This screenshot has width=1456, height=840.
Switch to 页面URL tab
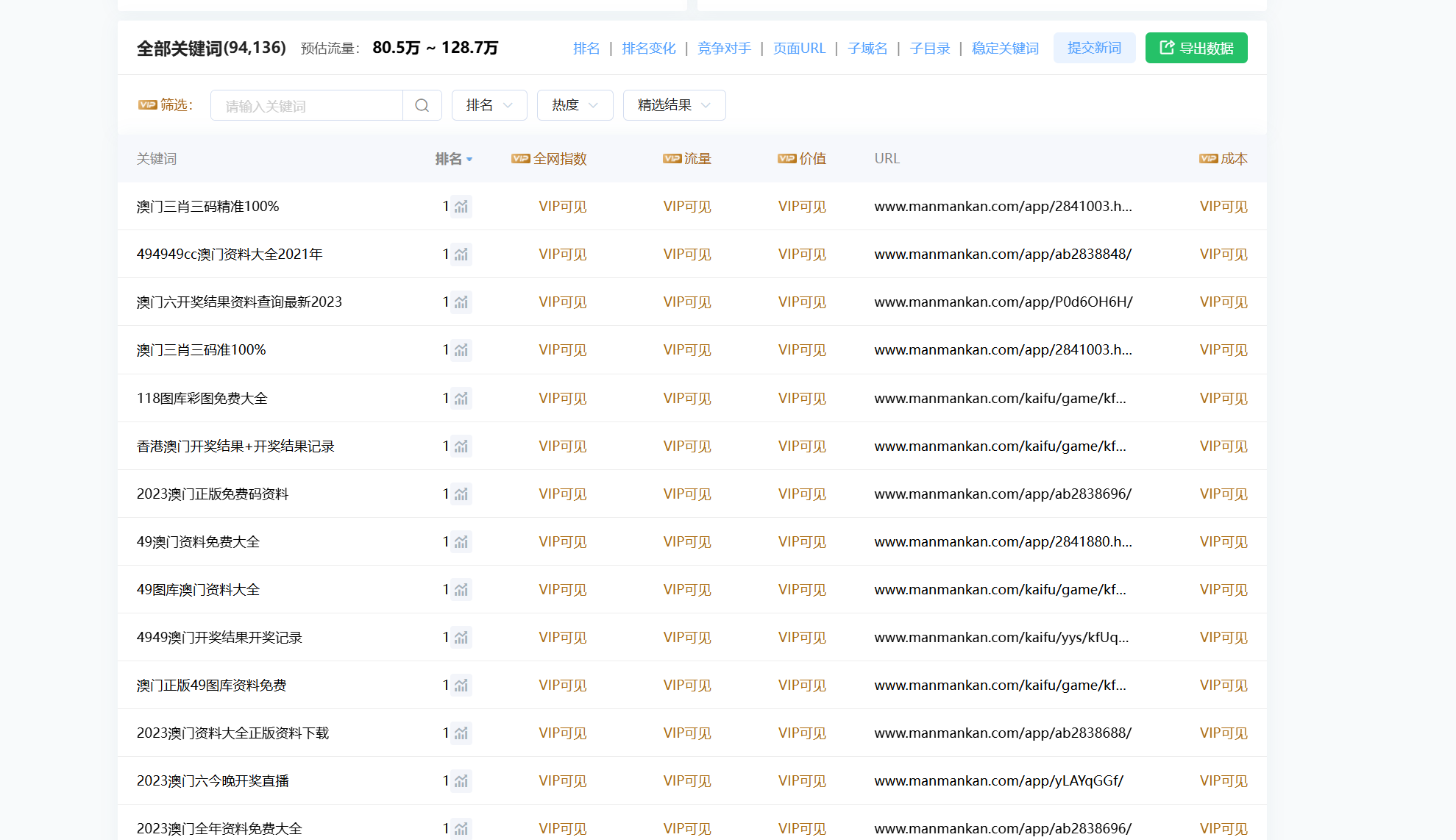(x=800, y=49)
